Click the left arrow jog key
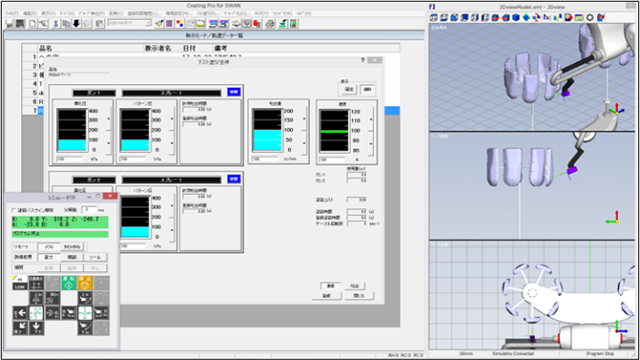The width and height of the screenshot is (640, 360). coord(20,313)
